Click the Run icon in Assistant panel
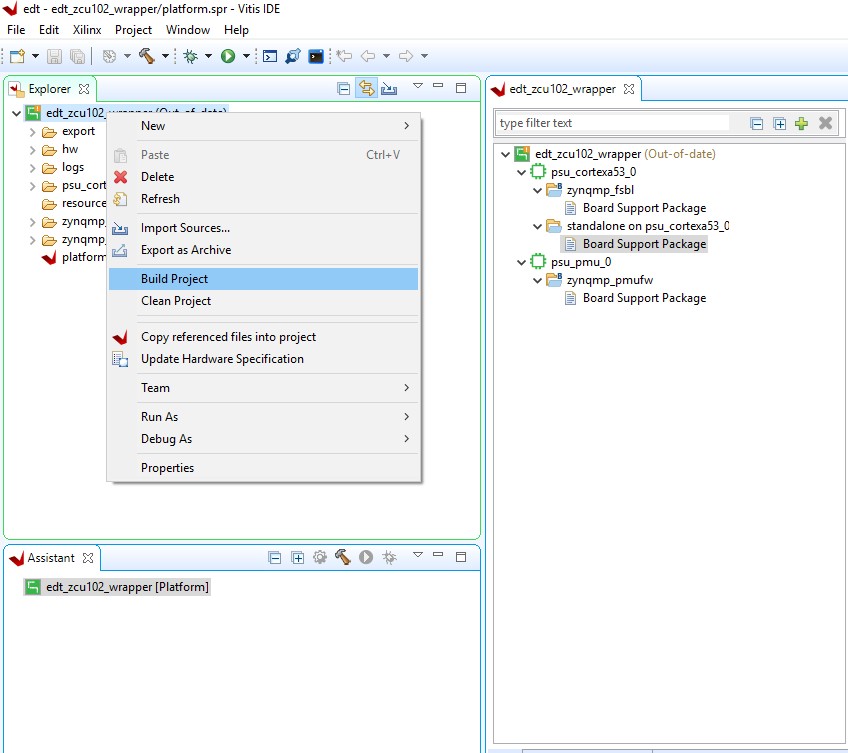This screenshot has width=848, height=753. pyautogui.click(x=366, y=557)
